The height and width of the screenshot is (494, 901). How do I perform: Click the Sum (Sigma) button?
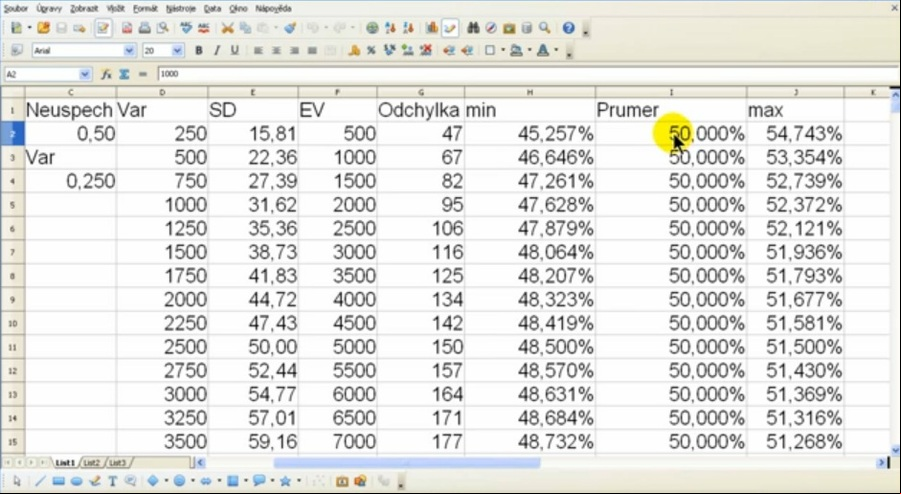tap(124, 74)
